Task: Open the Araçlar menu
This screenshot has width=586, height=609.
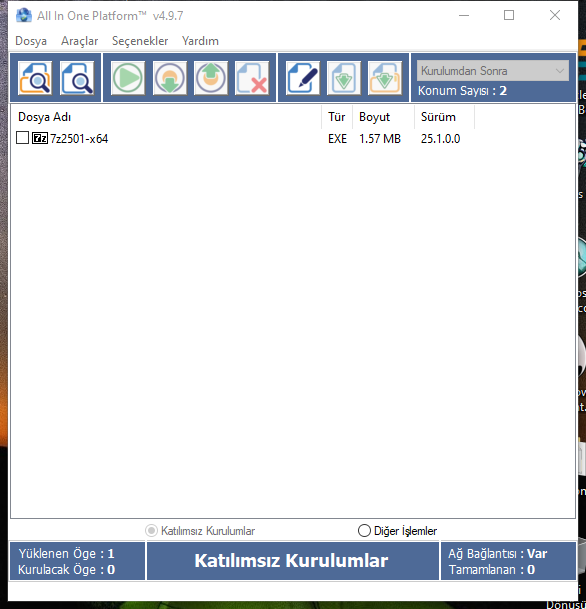Action: [79, 41]
